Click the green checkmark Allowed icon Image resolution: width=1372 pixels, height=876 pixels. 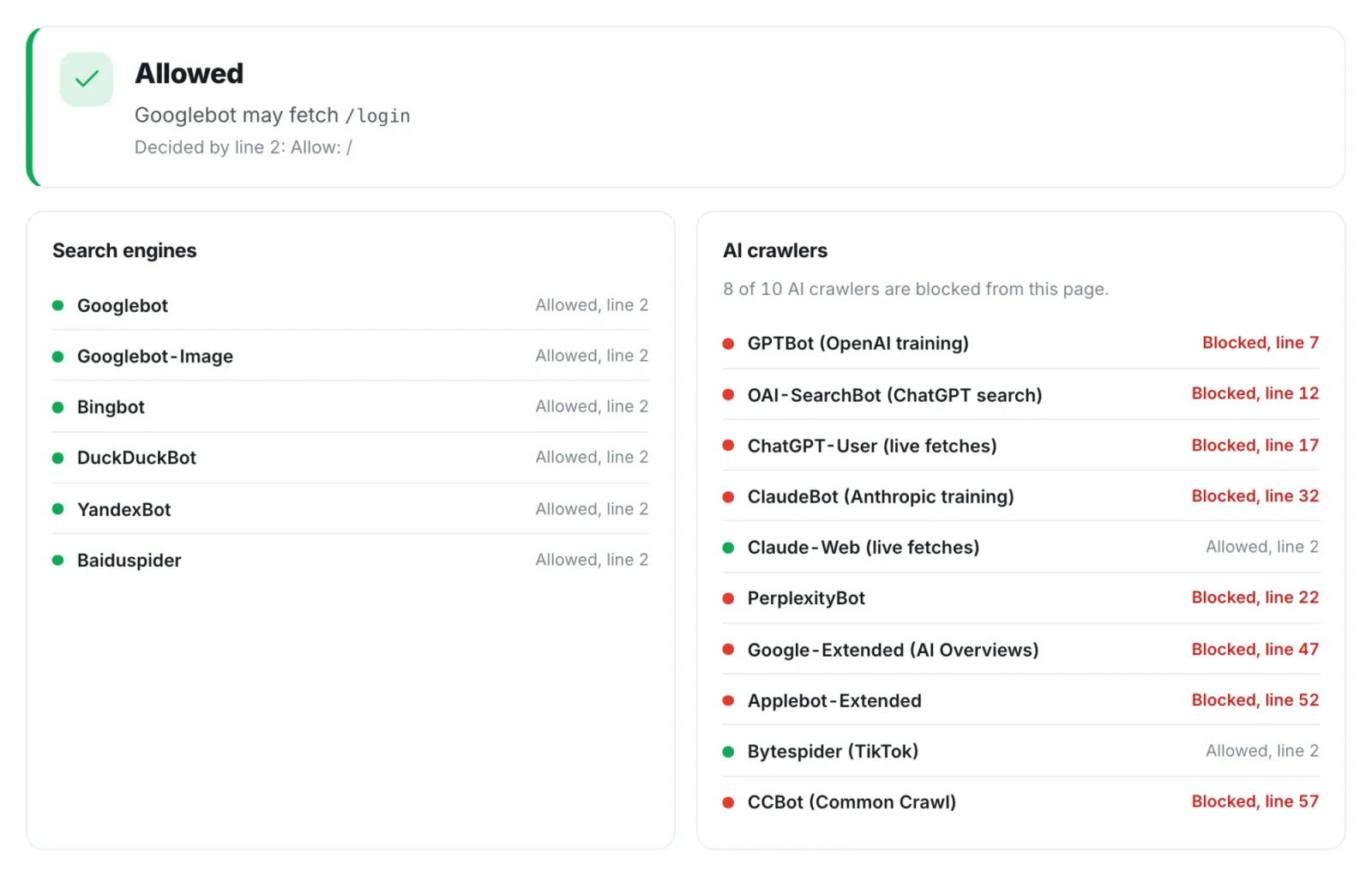pyautogui.click(x=86, y=80)
